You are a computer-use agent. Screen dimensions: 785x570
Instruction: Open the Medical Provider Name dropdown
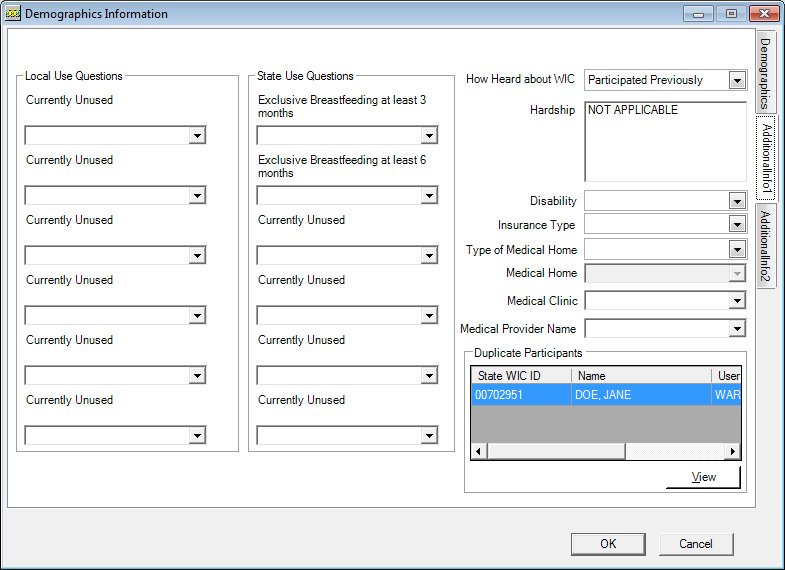point(737,329)
